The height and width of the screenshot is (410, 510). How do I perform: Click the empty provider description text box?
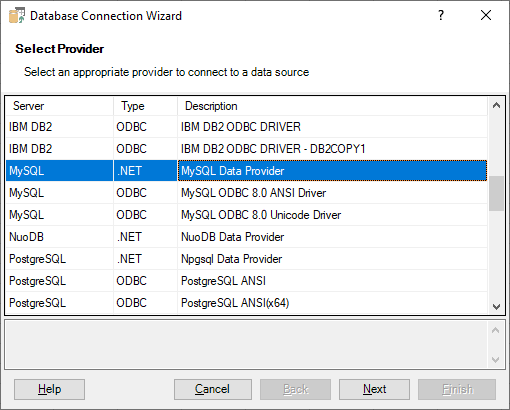click(247, 345)
